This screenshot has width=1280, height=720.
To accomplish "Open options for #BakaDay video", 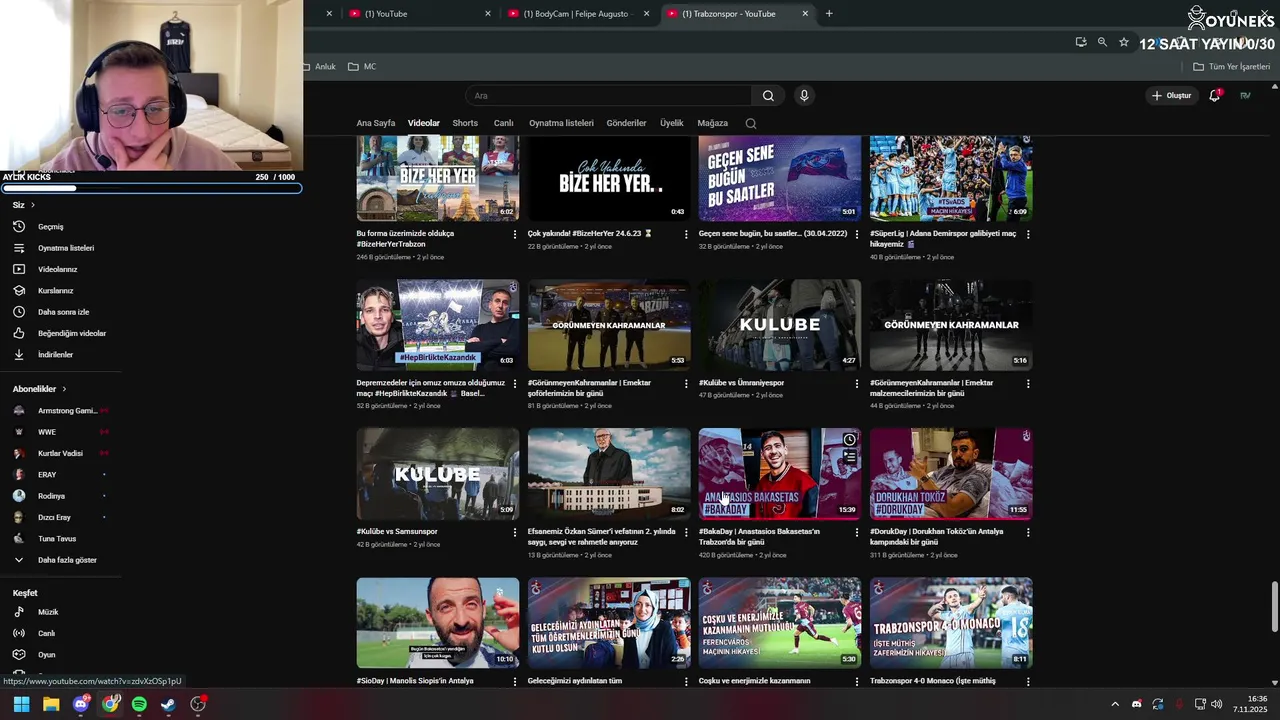I will (857, 532).
